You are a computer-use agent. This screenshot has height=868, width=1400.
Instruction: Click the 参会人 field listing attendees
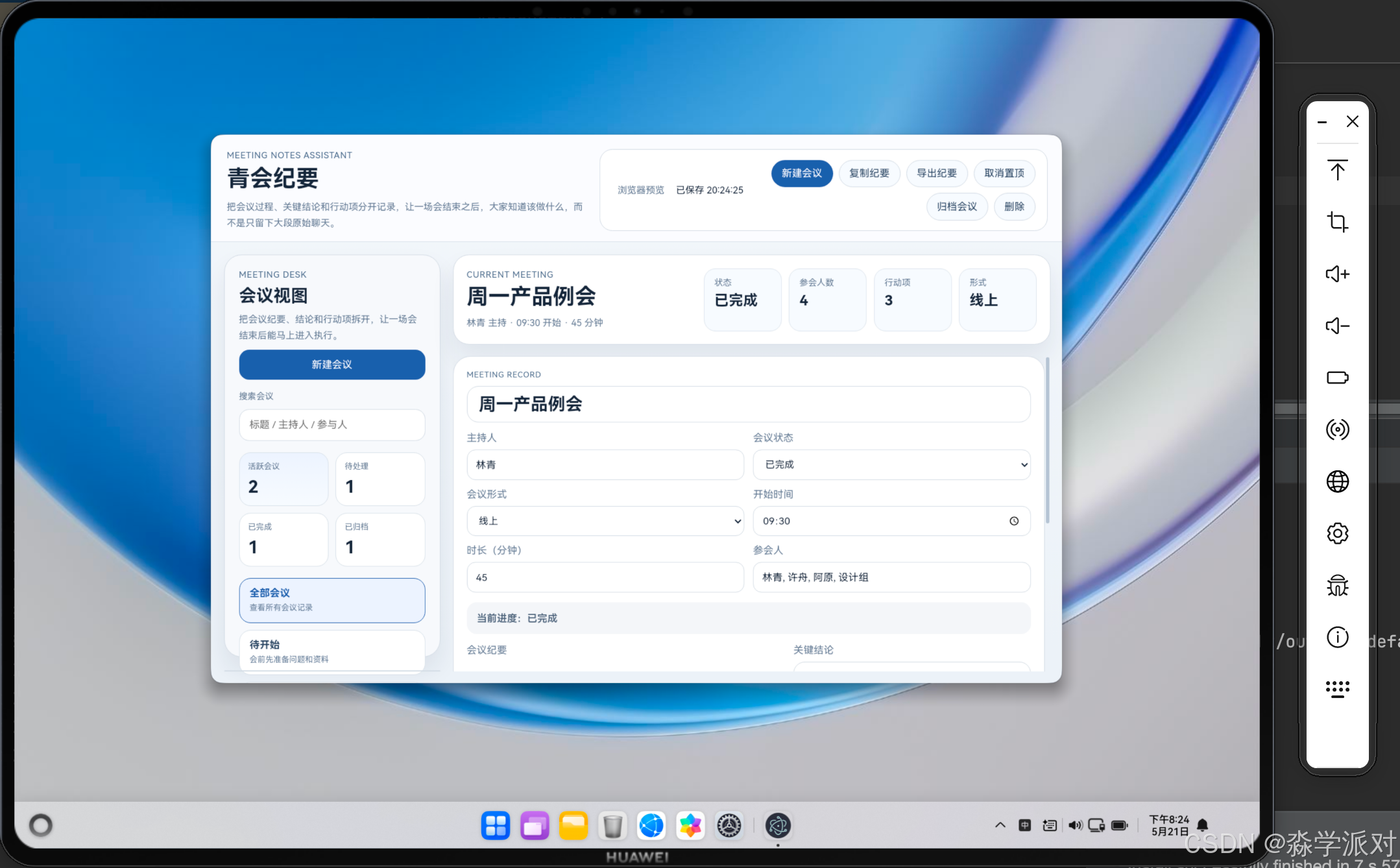[x=891, y=577]
